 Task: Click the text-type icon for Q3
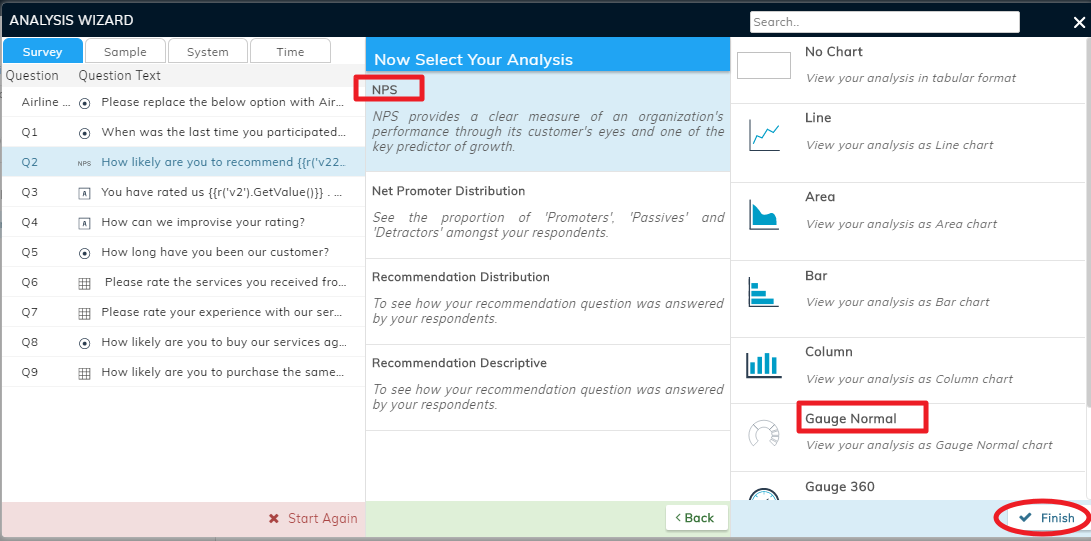pyautogui.click(x=84, y=193)
